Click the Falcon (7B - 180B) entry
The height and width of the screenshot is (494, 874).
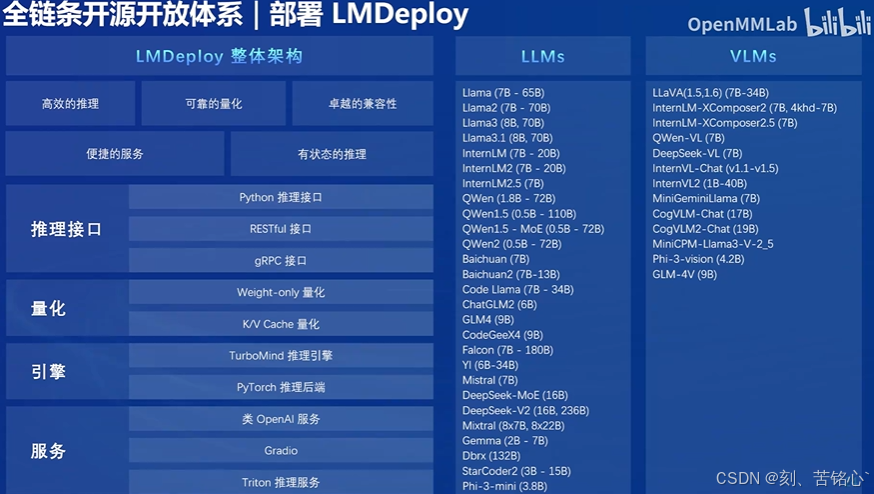[x=508, y=350]
